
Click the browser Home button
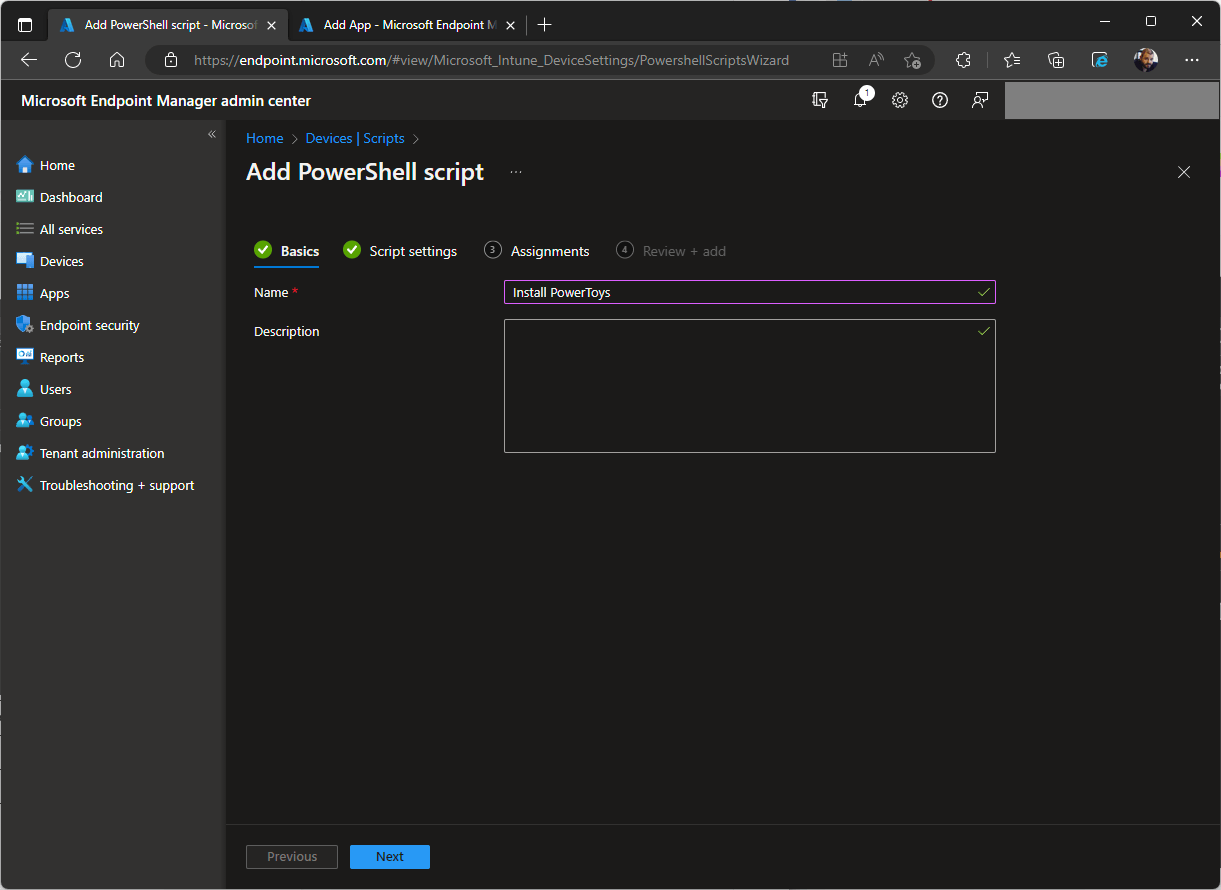117,60
